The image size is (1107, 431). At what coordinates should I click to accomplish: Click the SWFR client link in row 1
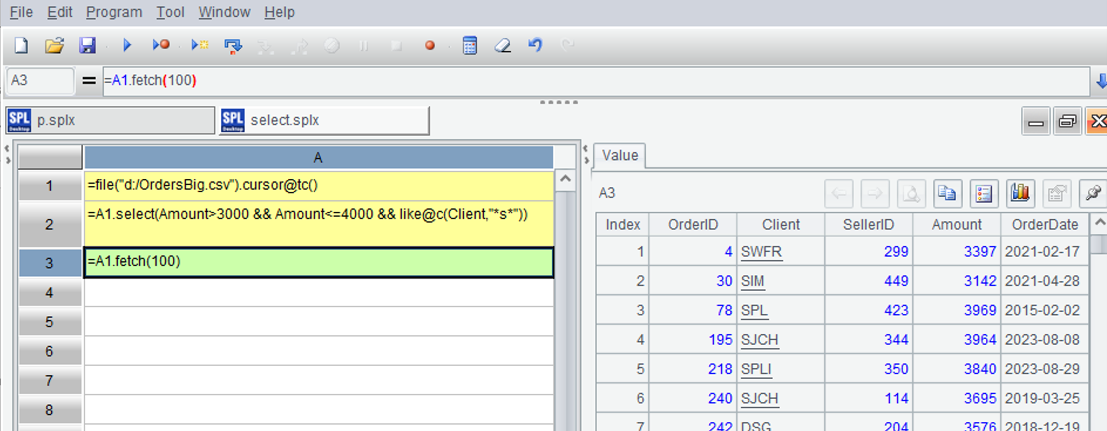tap(761, 252)
